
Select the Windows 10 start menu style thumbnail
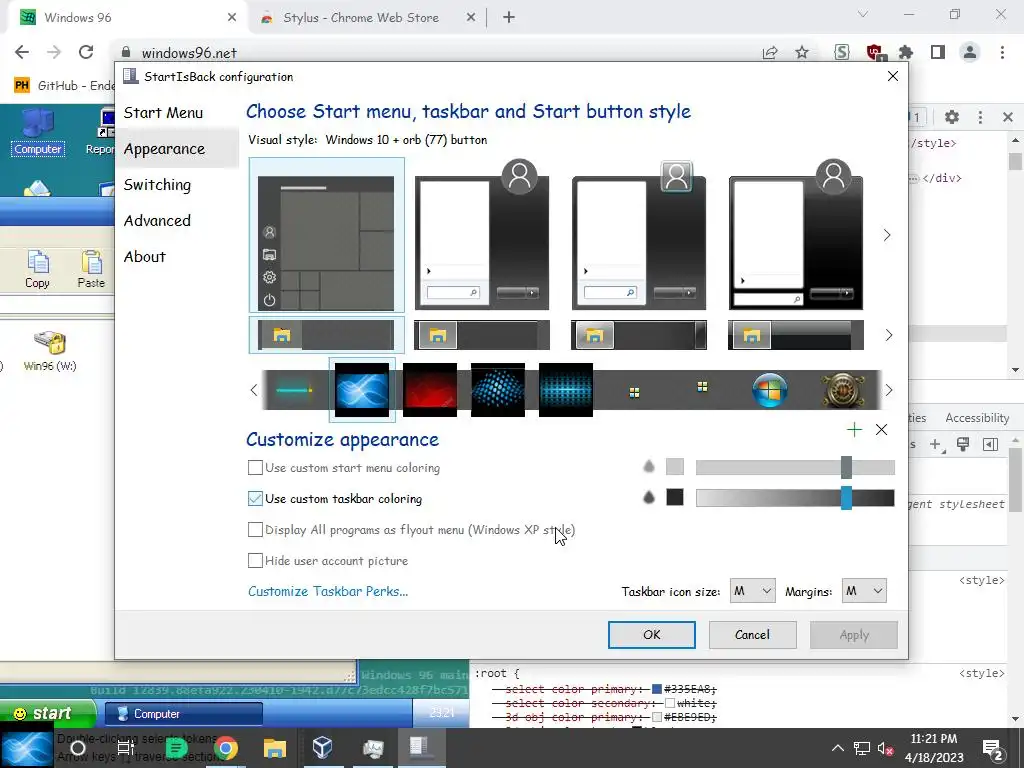[x=326, y=236]
